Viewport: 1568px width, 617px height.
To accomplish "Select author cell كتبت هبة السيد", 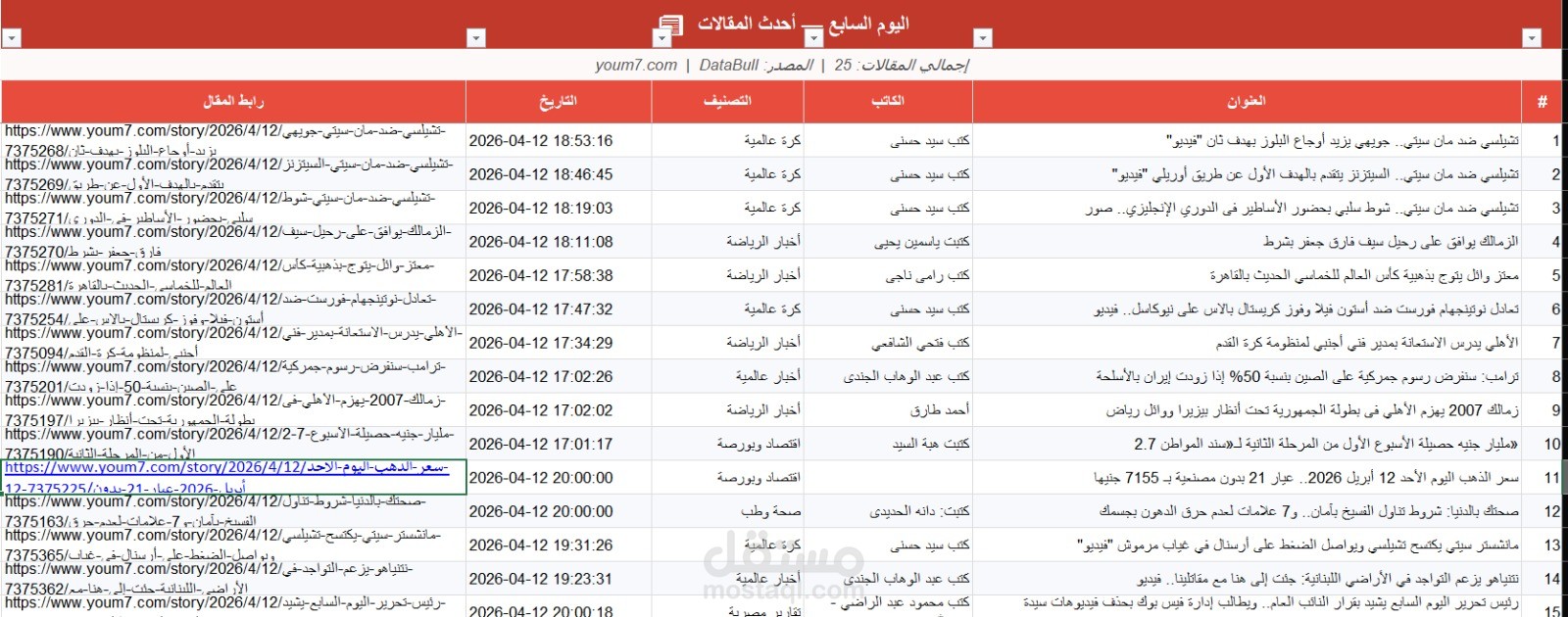I will [x=888, y=444].
